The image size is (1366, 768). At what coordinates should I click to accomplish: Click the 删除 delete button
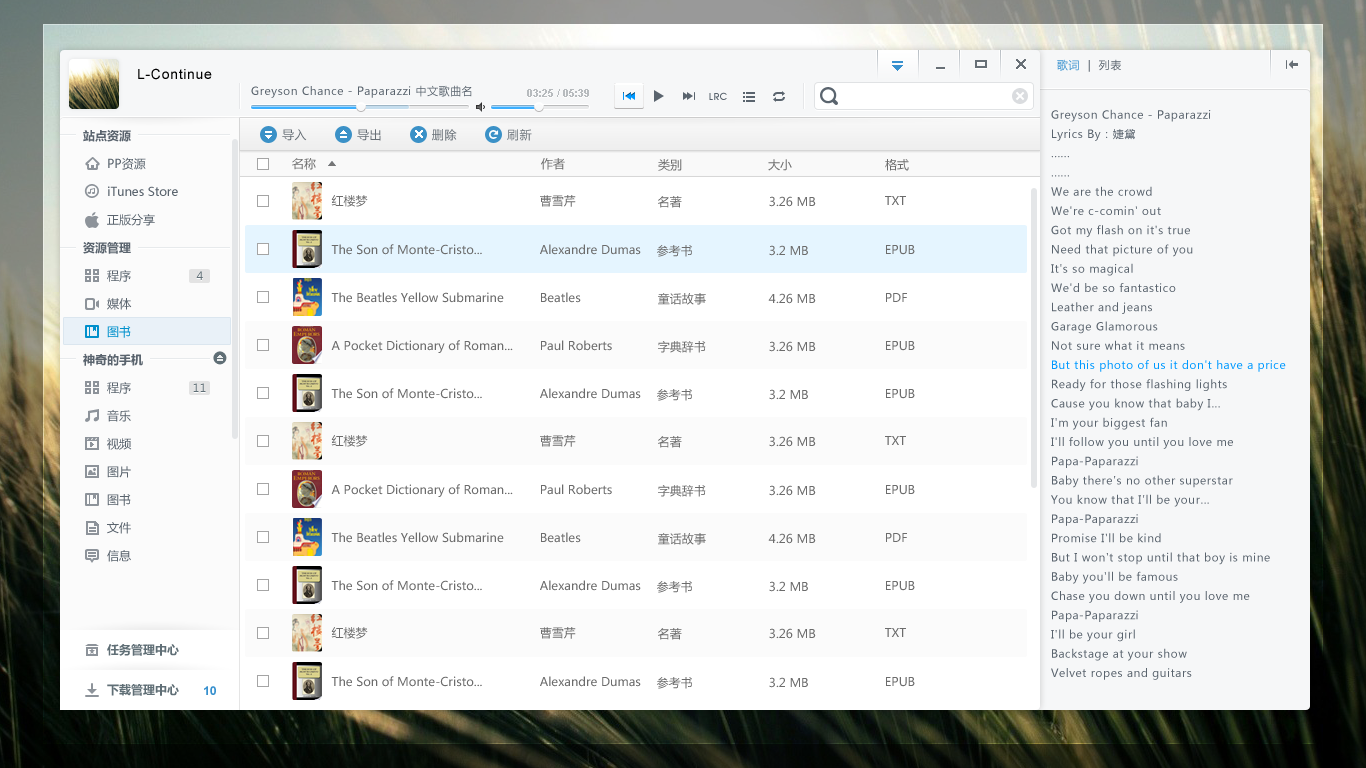433,135
